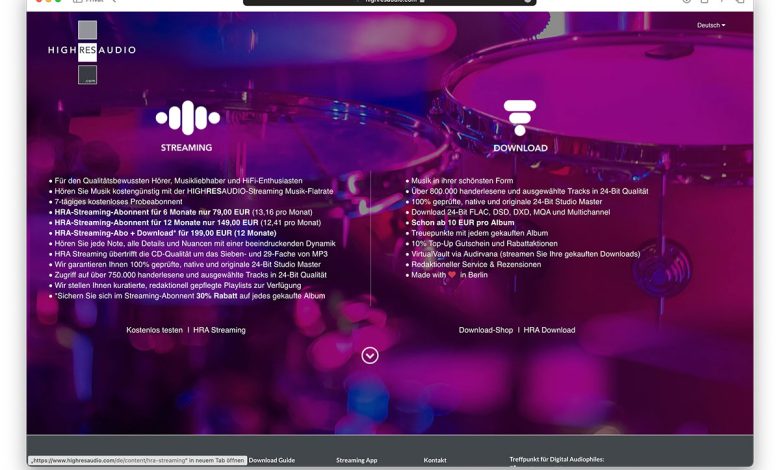The image size is (780, 470).
Task: Click the line '7-tägiges kostenloses Probeabonnent'
Action: tap(118, 201)
